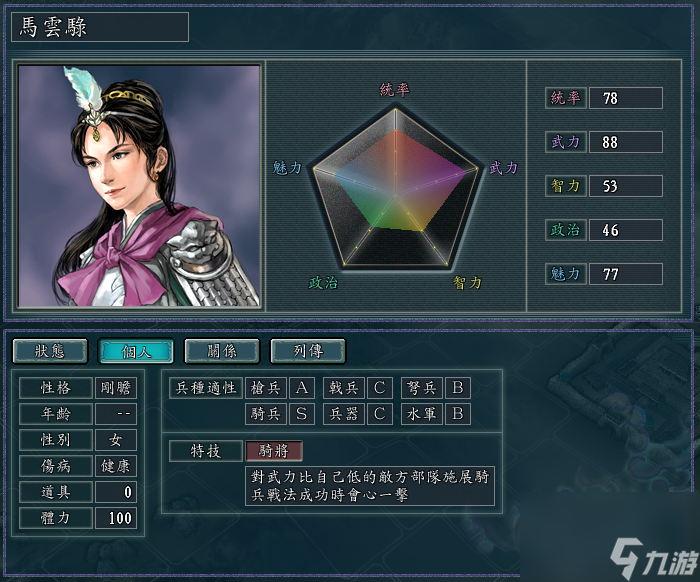Click the 騎將 special skill badge
Image resolution: width=700 pixels, height=582 pixels.
[x=274, y=451]
